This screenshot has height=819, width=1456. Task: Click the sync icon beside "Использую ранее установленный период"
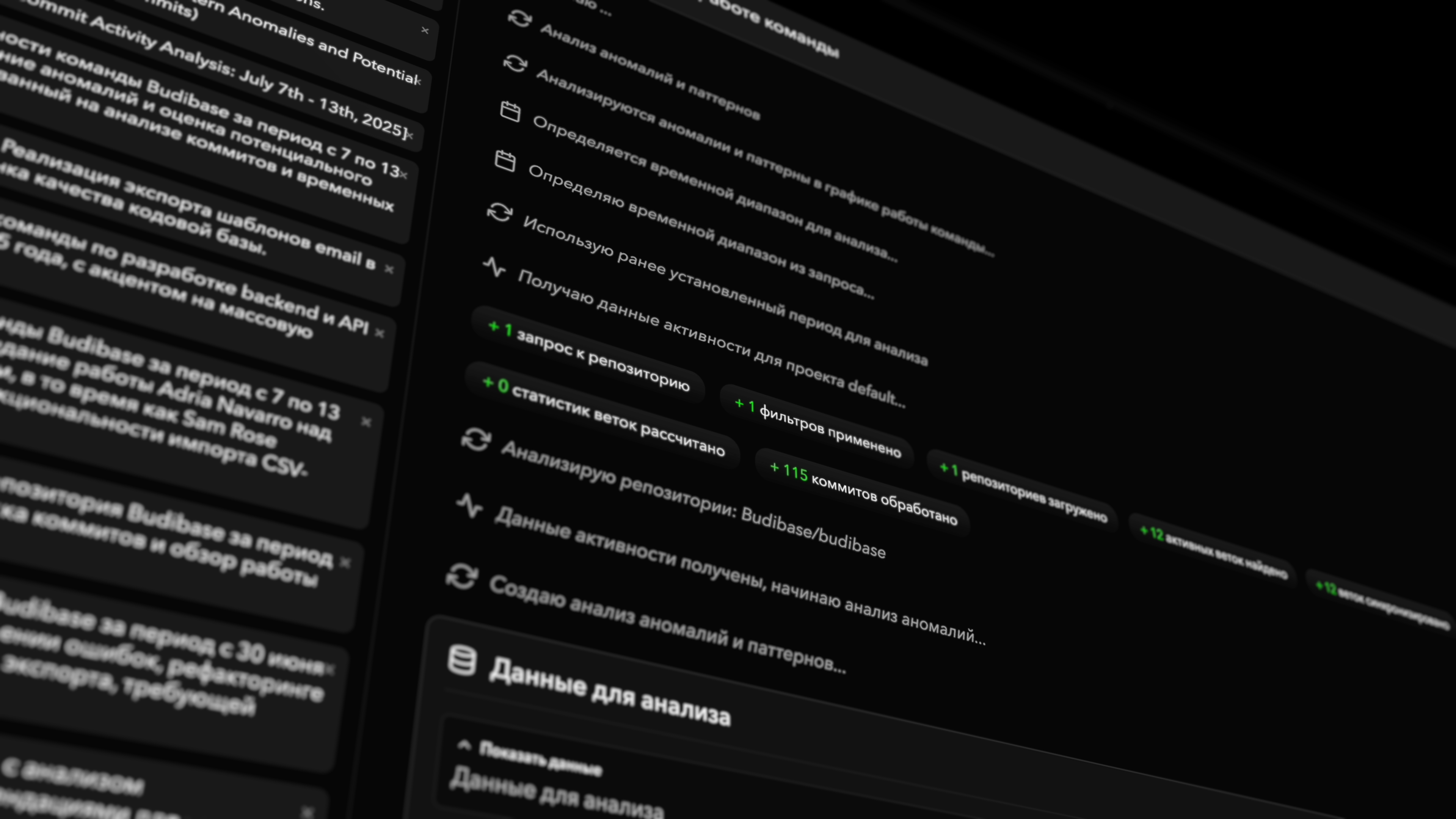(500, 212)
